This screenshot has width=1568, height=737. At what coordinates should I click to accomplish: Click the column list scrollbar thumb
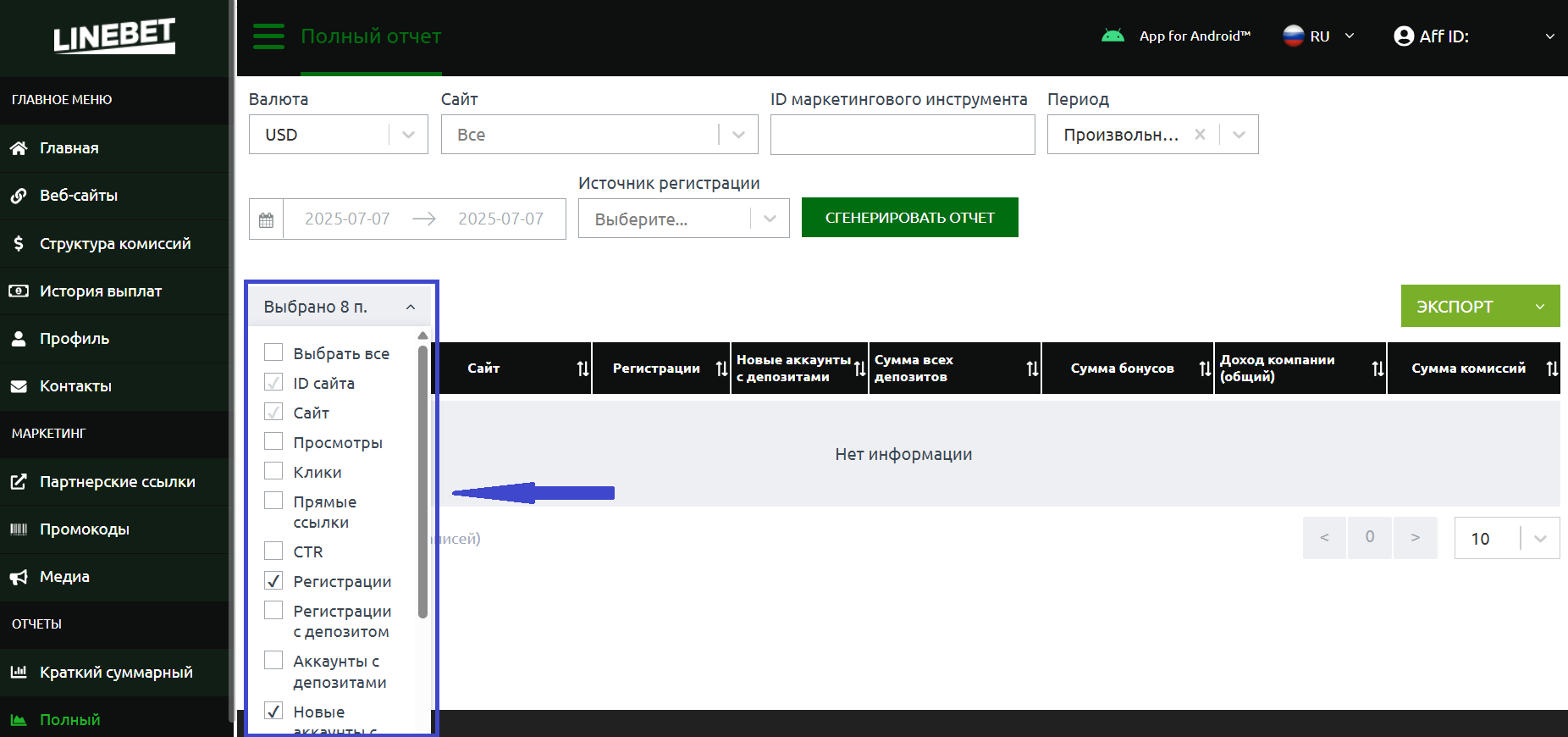422,481
